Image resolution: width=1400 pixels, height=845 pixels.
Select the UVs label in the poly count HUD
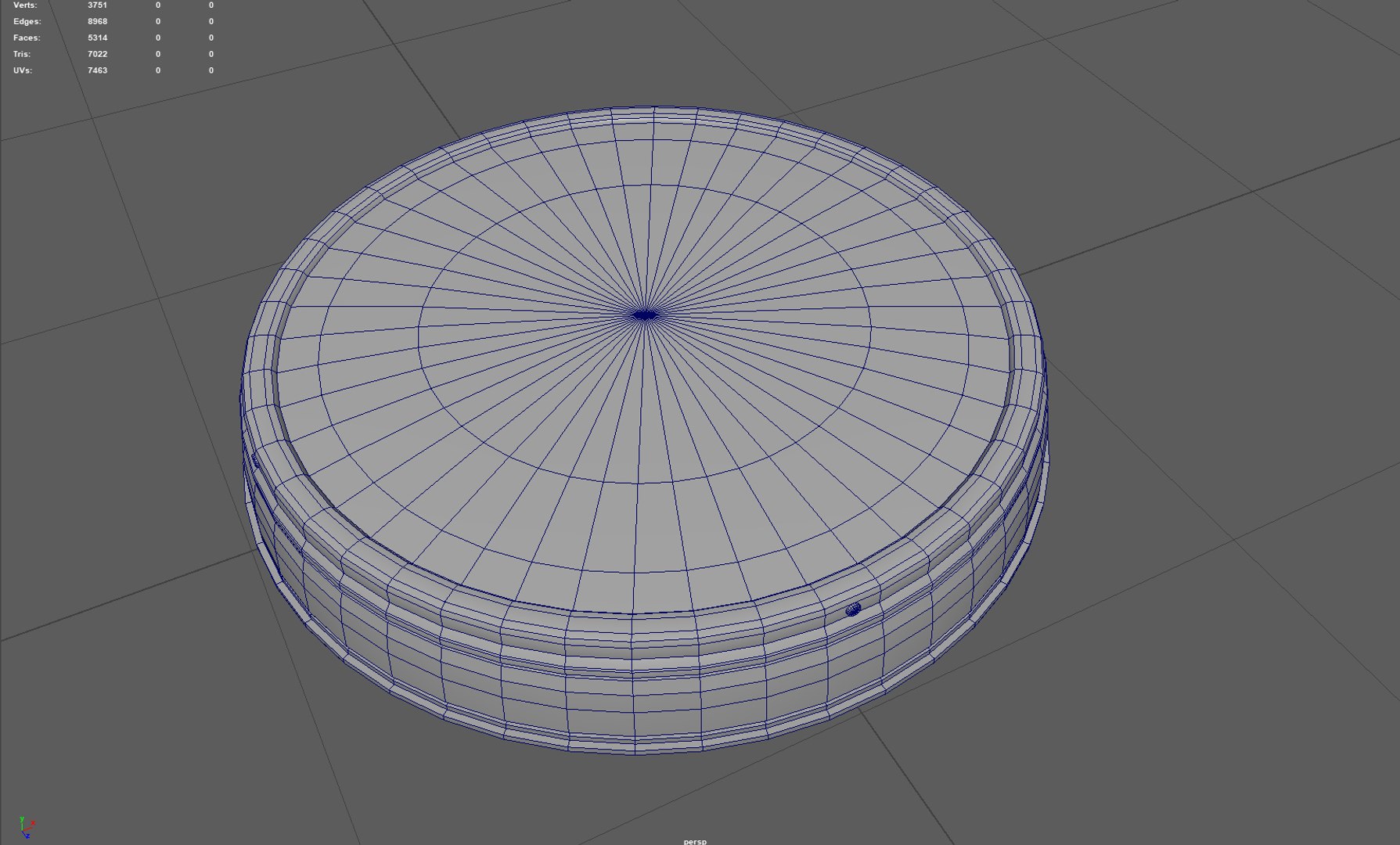[23, 70]
